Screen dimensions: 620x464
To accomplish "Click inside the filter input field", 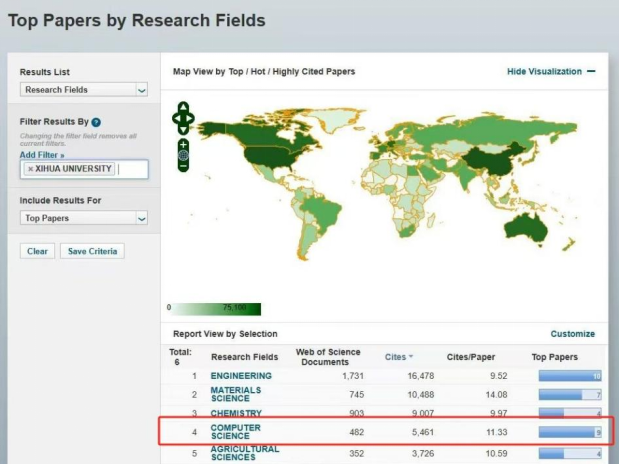I will click(132, 169).
